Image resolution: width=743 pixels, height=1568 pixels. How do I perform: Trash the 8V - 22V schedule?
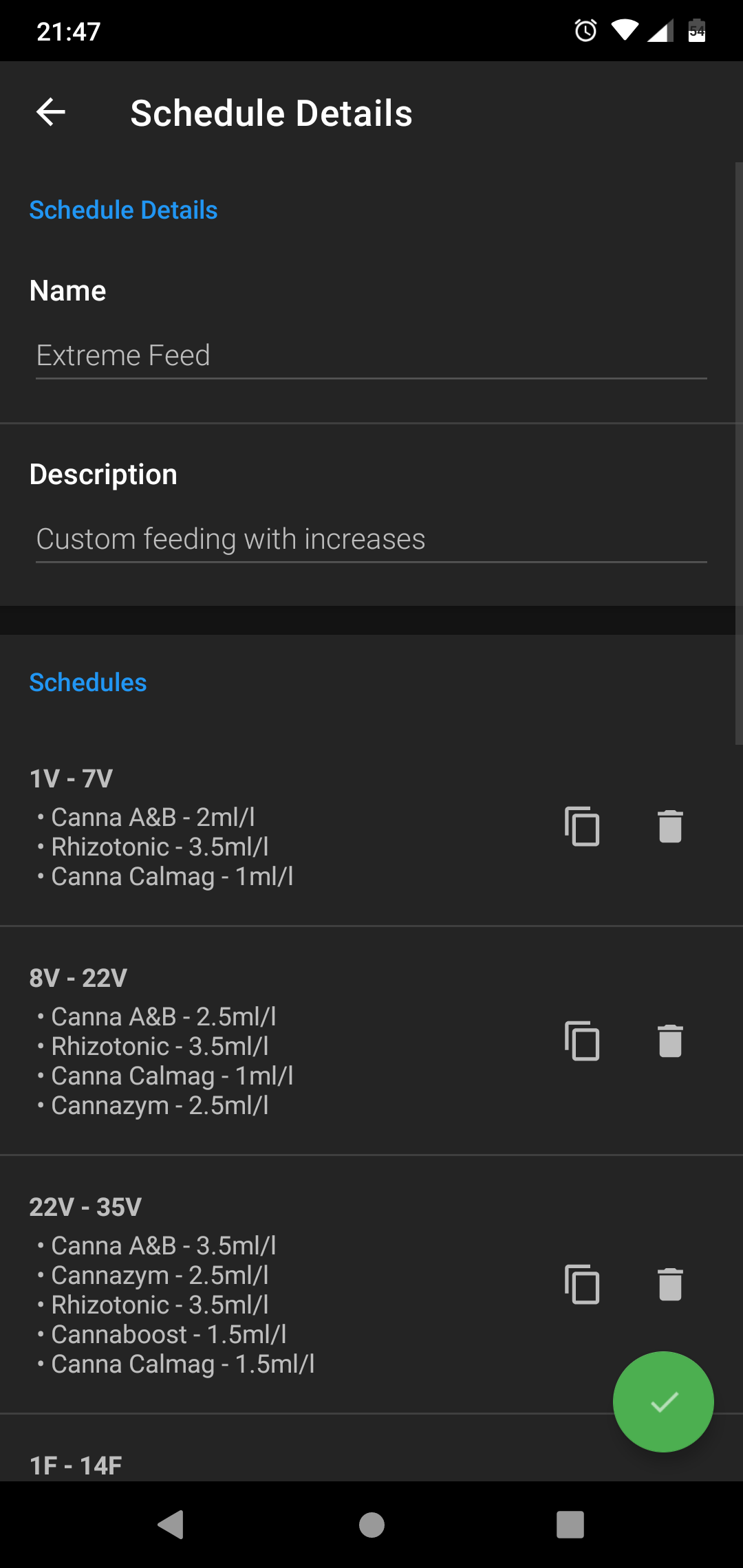669,1041
